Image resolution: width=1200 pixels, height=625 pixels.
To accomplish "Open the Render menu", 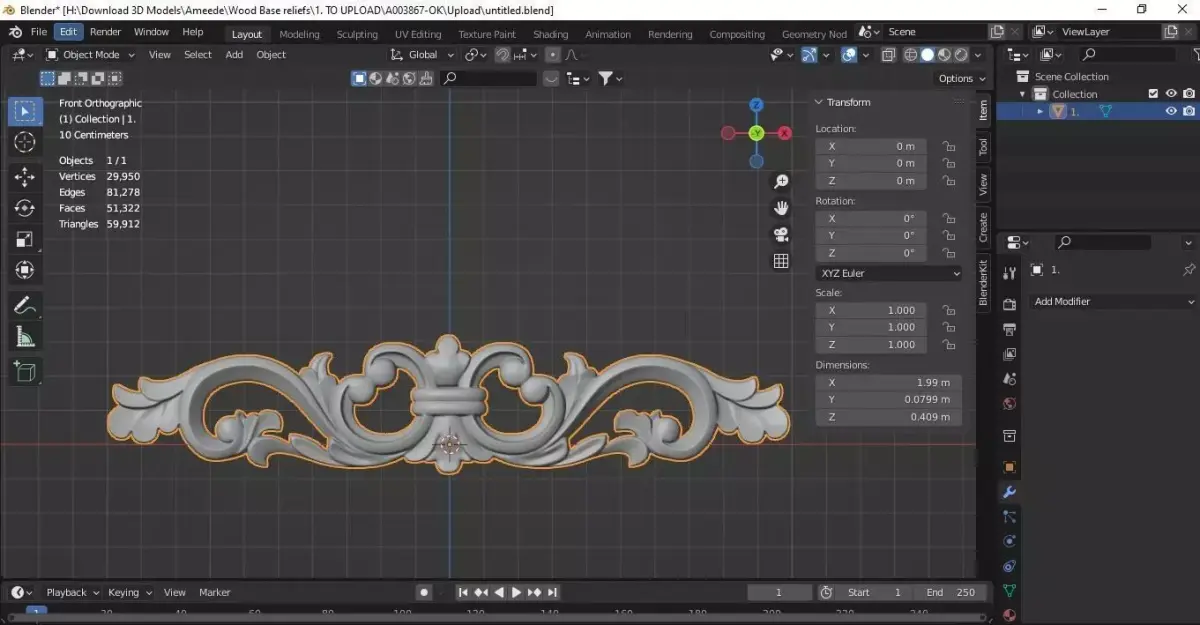I will tap(105, 32).
